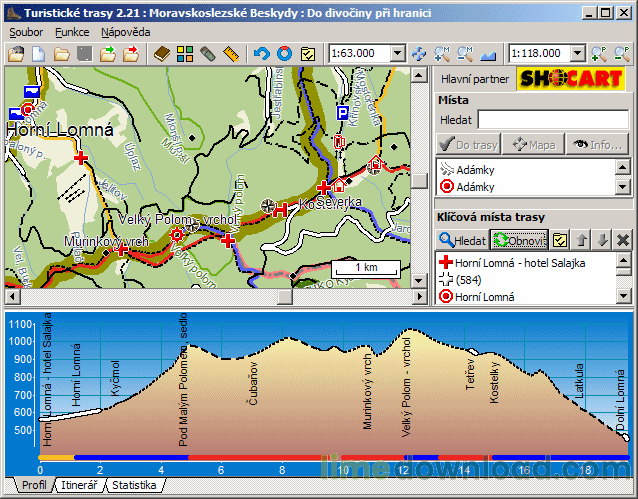This screenshot has height=499, width=638.
Task: Open the Funkce menu
Action: [x=72, y=32]
